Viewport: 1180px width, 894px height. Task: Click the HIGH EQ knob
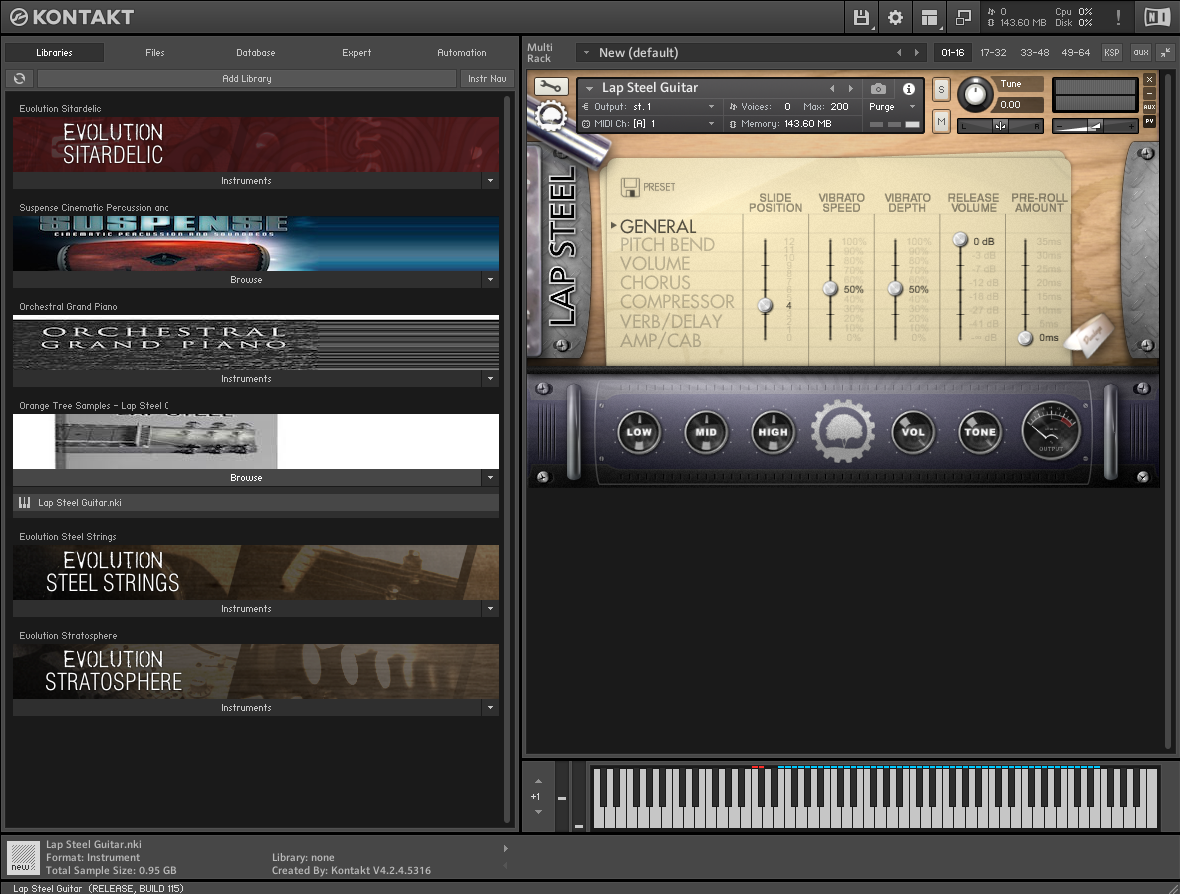tap(773, 432)
